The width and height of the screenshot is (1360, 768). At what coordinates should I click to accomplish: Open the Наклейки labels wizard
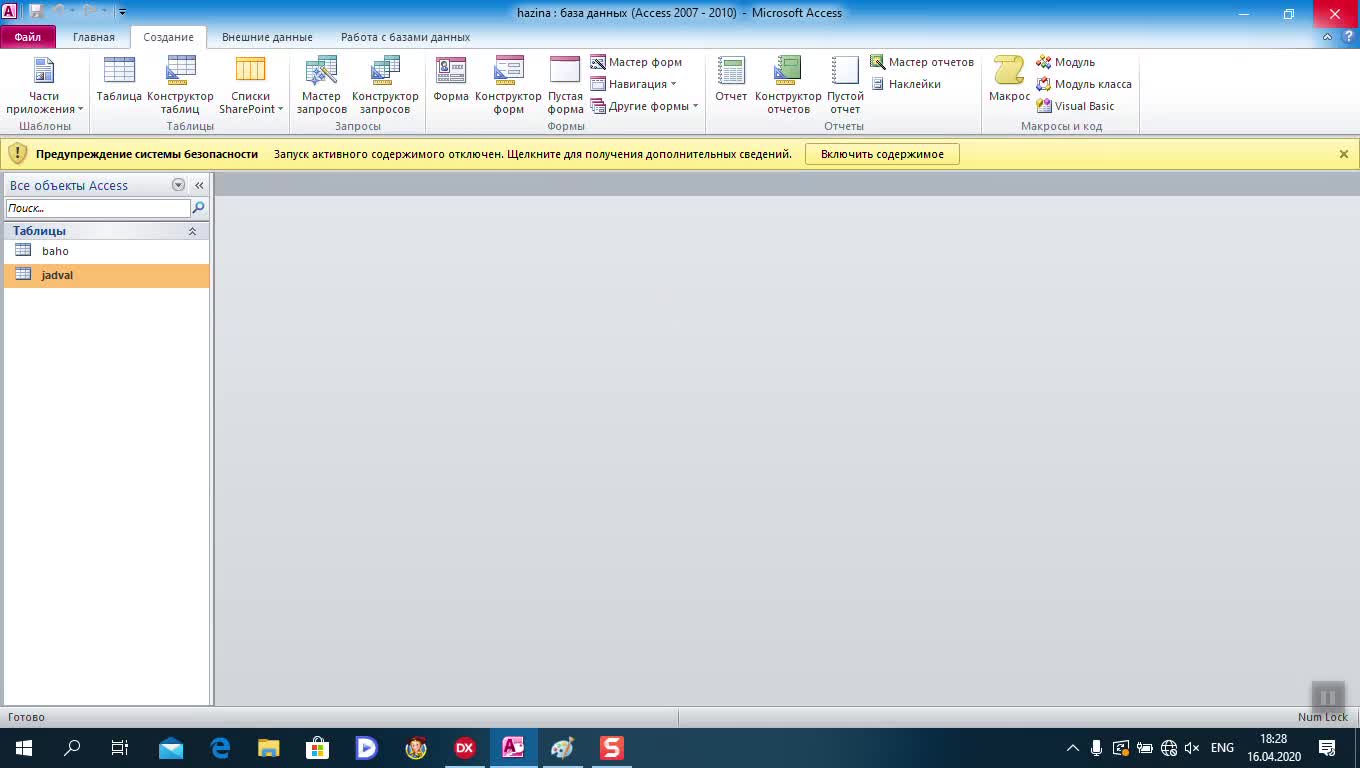(906, 84)
